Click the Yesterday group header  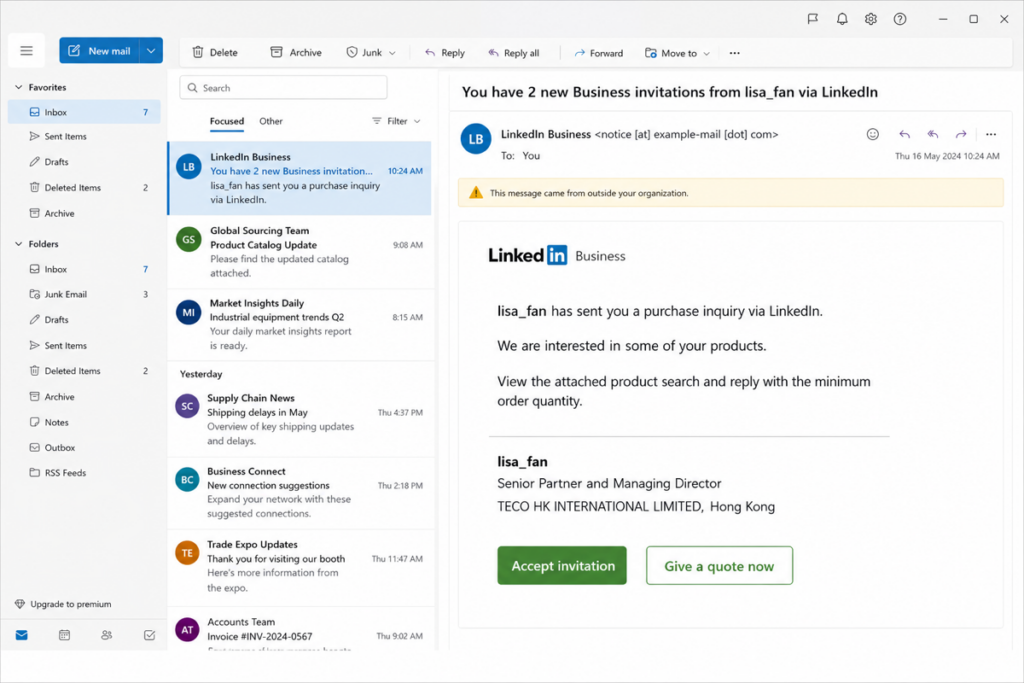pos(201,374)
